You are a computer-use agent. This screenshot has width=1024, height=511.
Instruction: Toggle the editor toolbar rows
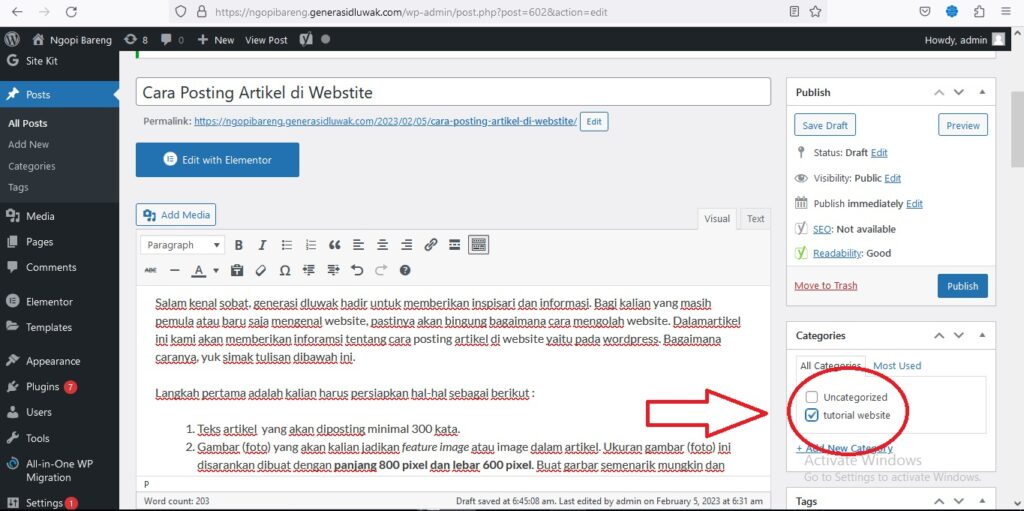pos(479,245)
